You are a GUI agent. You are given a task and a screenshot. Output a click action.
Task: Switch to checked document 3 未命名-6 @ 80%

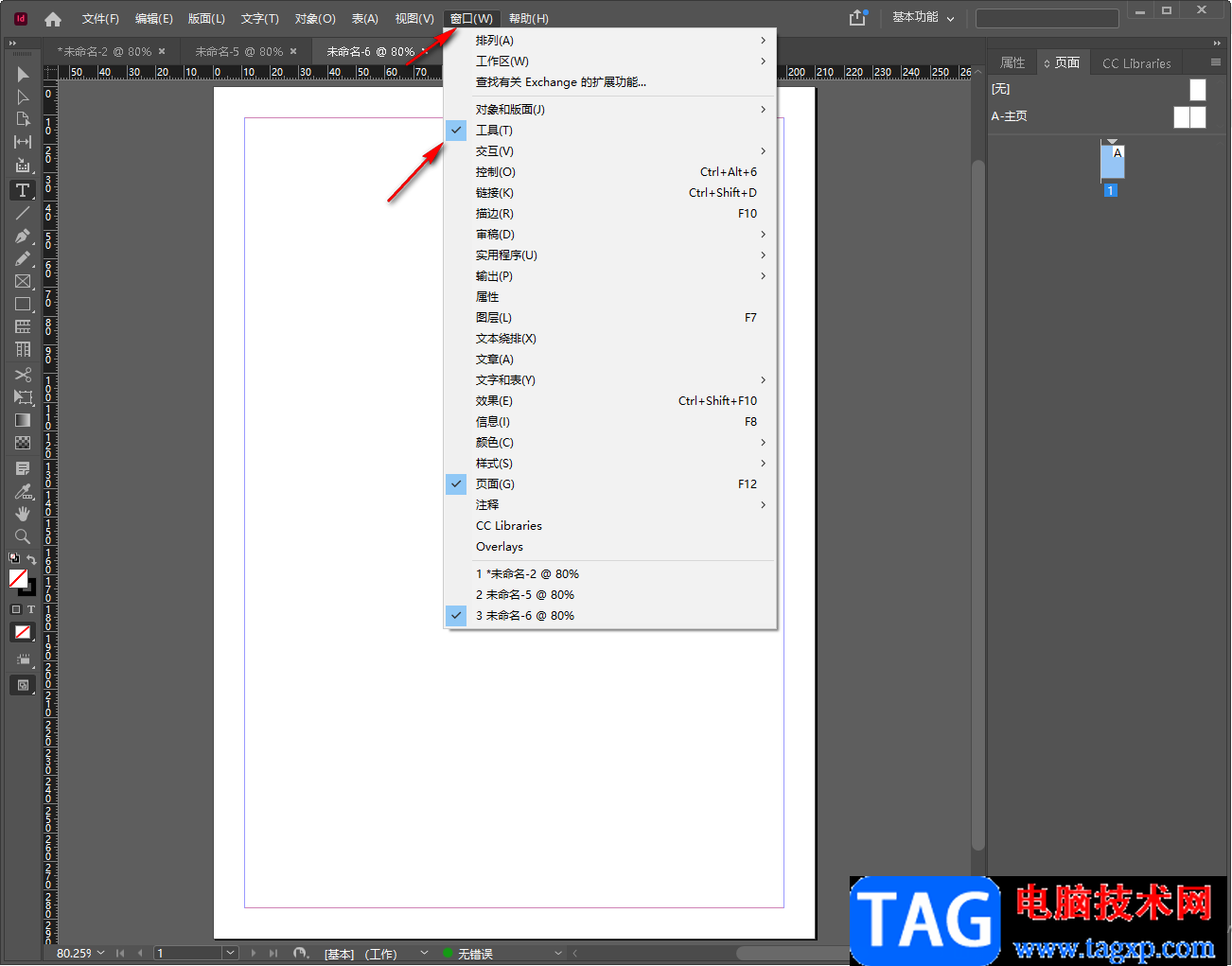pos(610,616)
